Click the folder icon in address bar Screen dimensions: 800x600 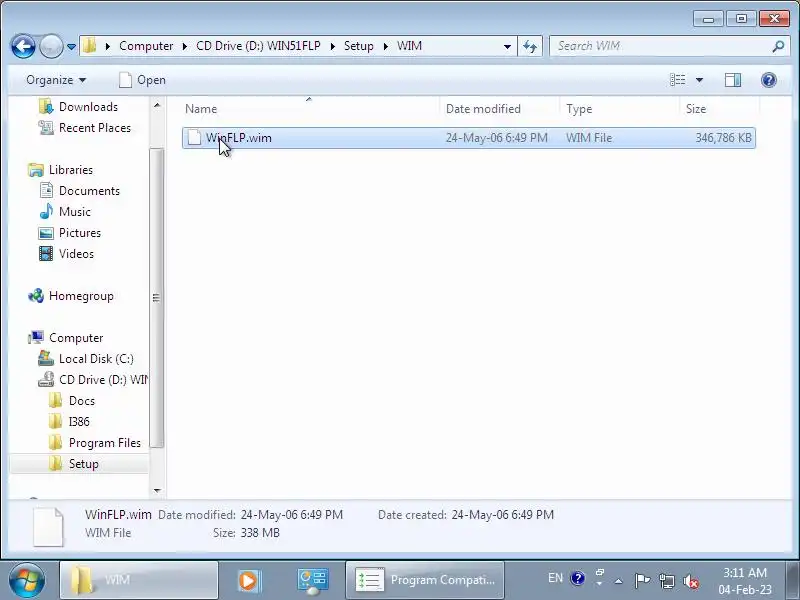[x=90, y=46]
